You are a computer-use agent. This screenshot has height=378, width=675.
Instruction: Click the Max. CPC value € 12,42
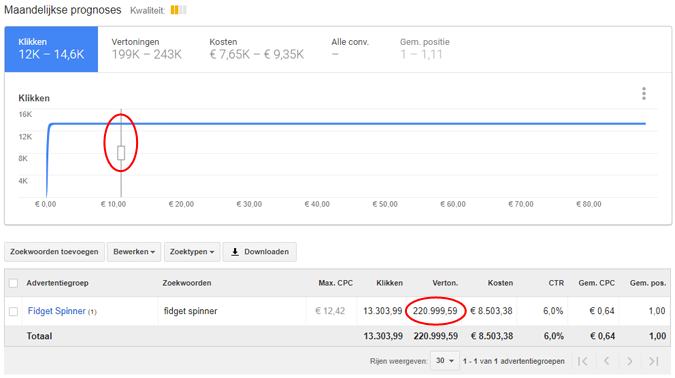330,311
